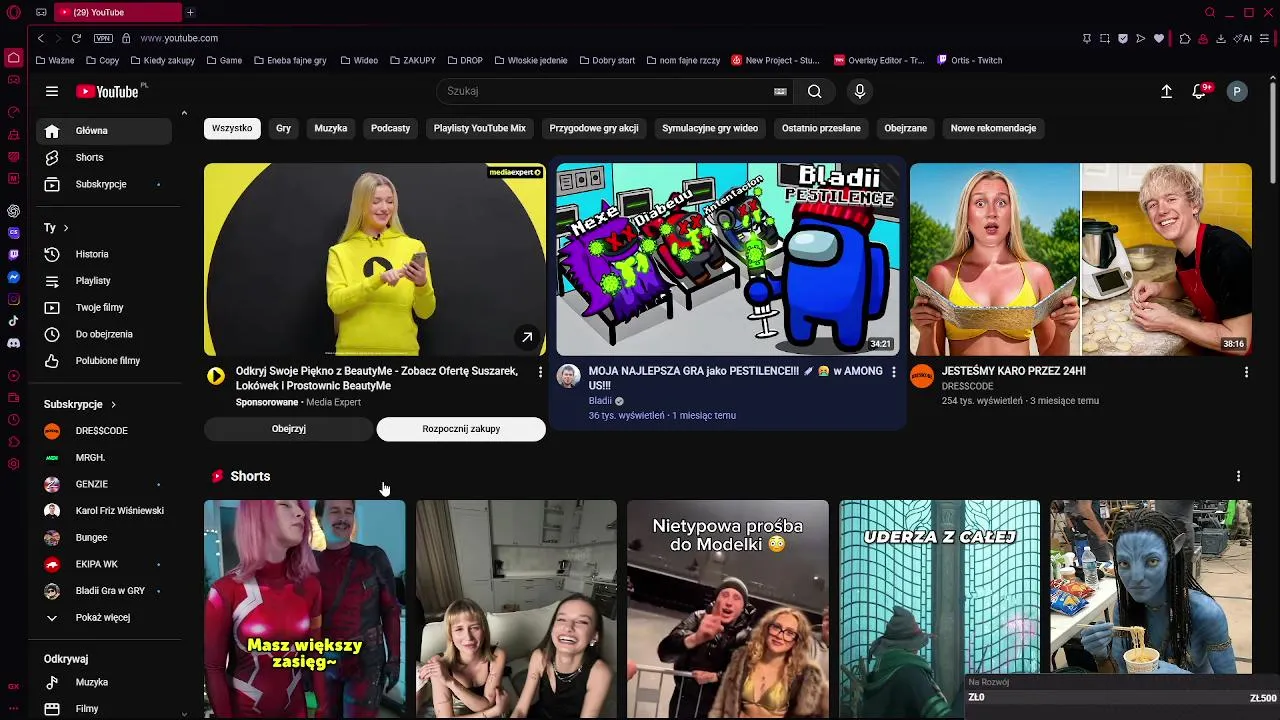Expand the Ty section
Viewport: 1280px width, 720px height.
(56, 228)
